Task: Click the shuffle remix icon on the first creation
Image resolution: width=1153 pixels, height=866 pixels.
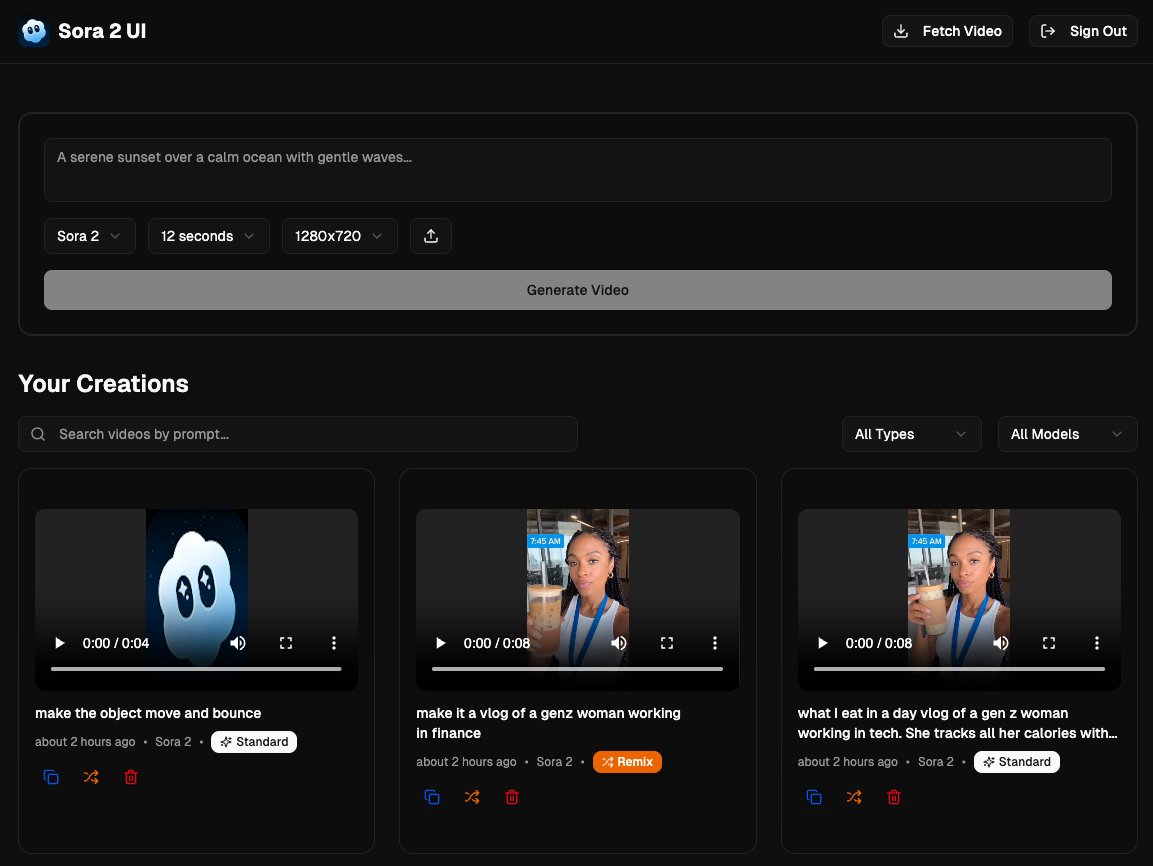Action: click(91, 777)
